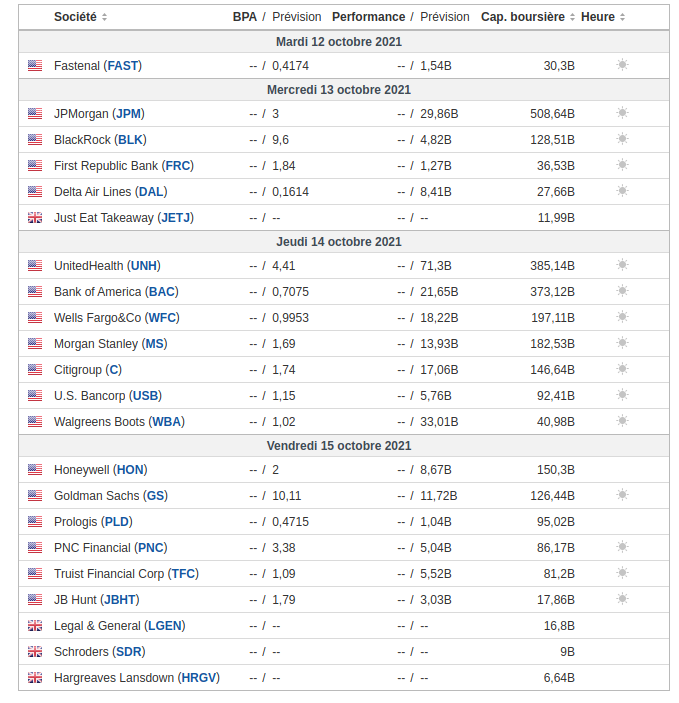The width and height of the screenshot is (679, 703).
Task: Click the UK flag beside Hargreaves Lansdown
Action: [35, 678]
